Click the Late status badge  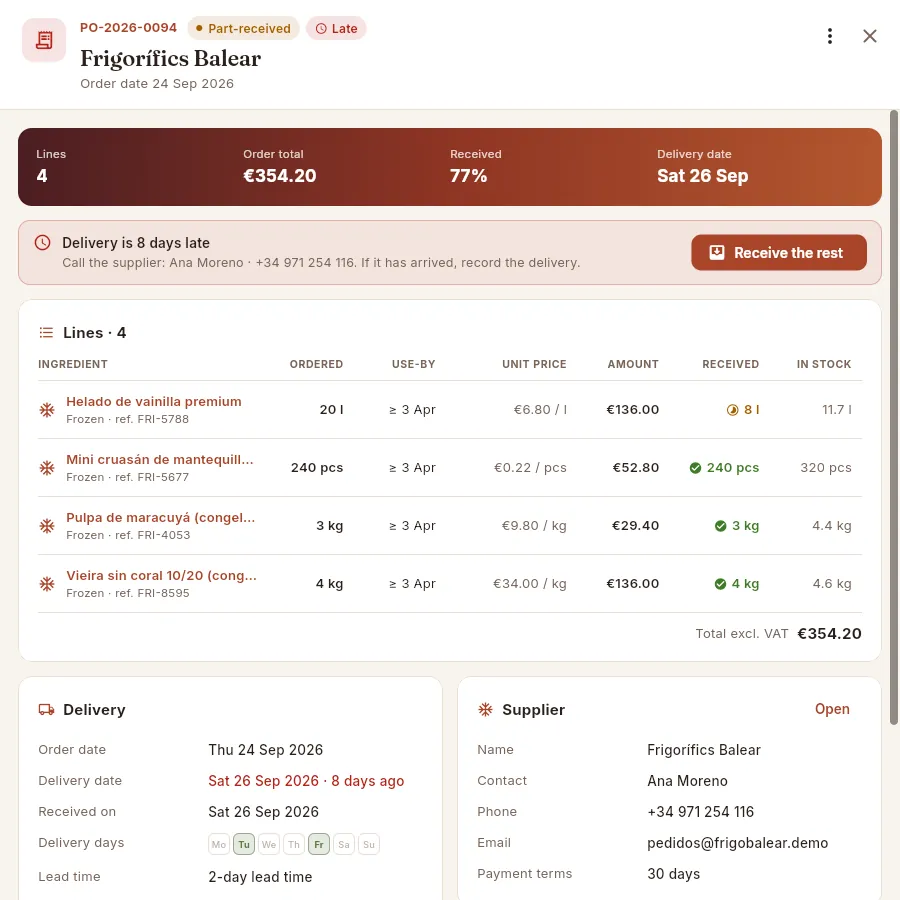coord(336,28)
